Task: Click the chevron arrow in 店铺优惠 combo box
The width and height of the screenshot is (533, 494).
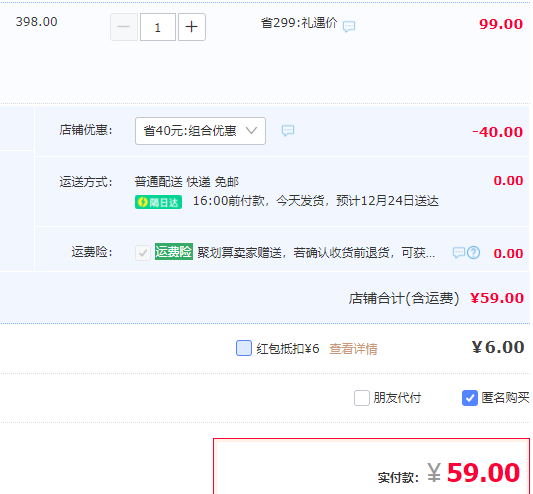Action: tap(252, 131)
